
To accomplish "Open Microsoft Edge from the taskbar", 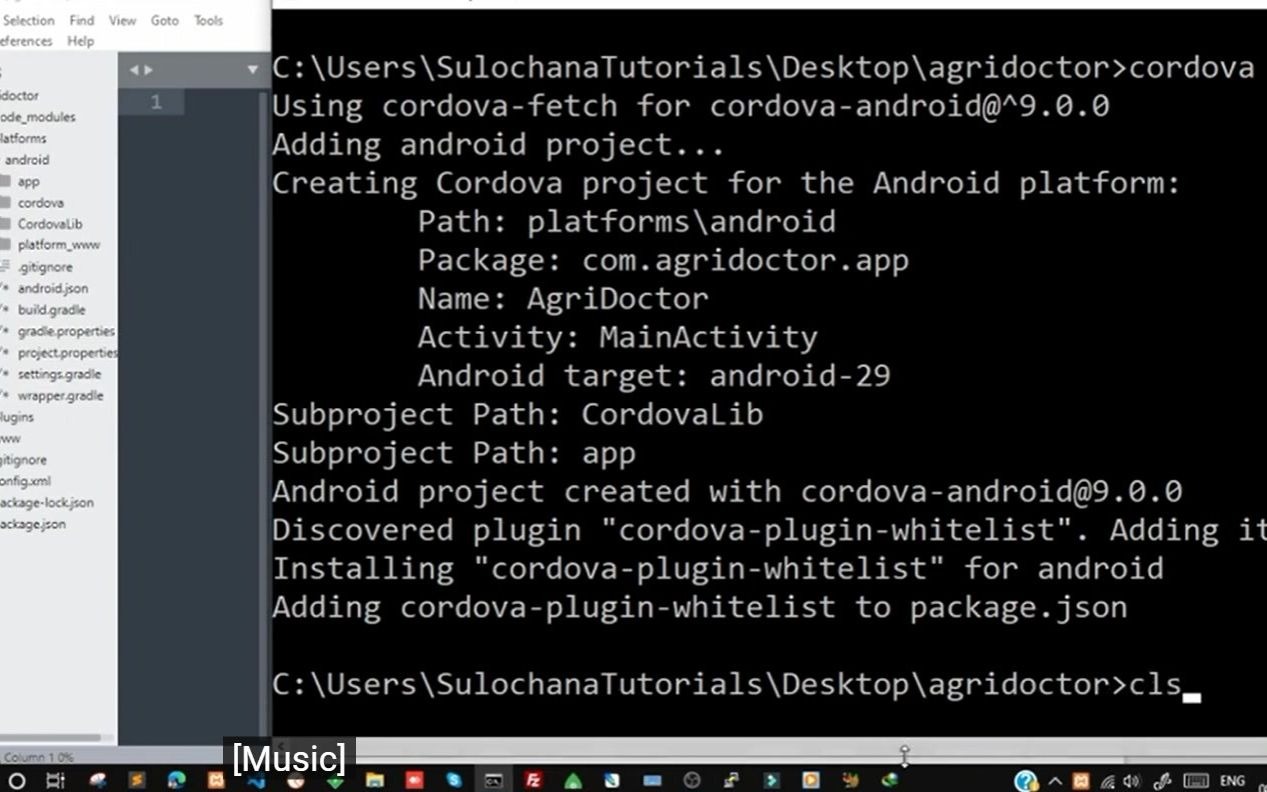I will click(176, 780).
